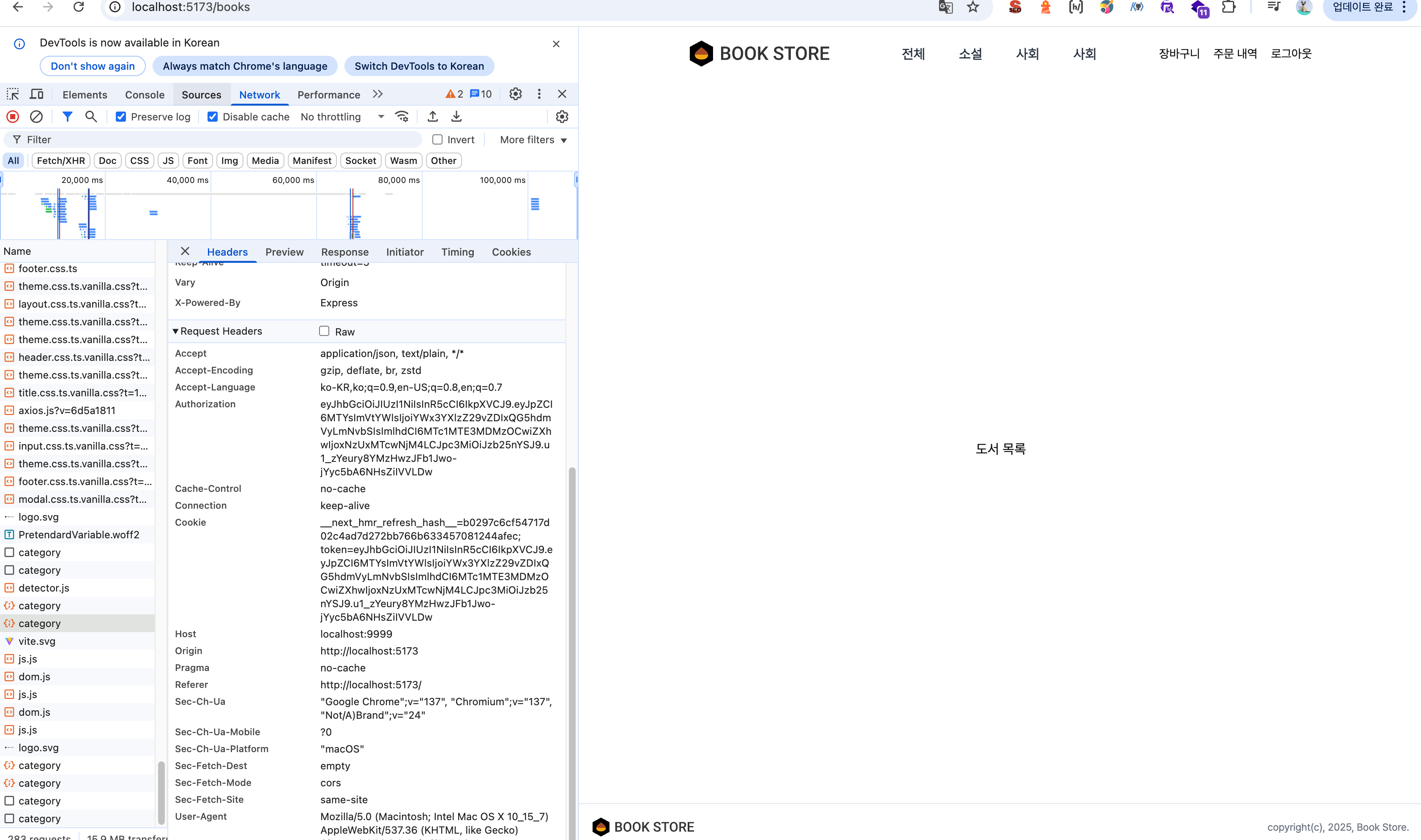This screenshot has height=840, width=1421.
Task: Open the warnings count indicator
Action: click(454, 94)
